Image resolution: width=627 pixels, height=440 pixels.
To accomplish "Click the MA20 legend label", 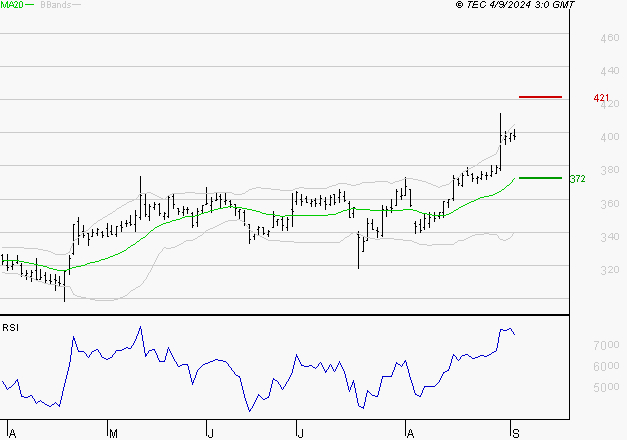I will 12,5.
